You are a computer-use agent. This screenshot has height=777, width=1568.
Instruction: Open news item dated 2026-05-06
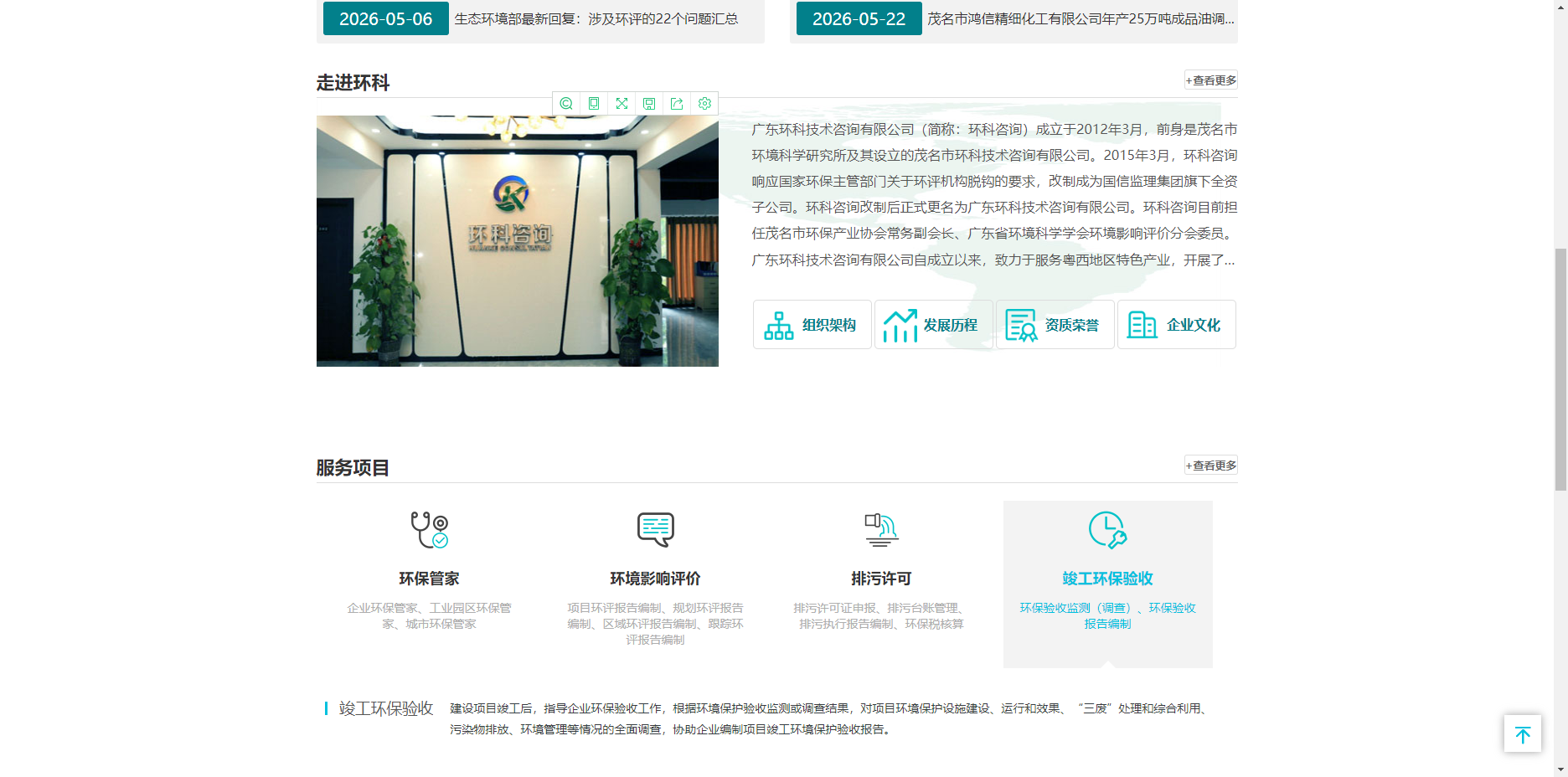point(596,18)
